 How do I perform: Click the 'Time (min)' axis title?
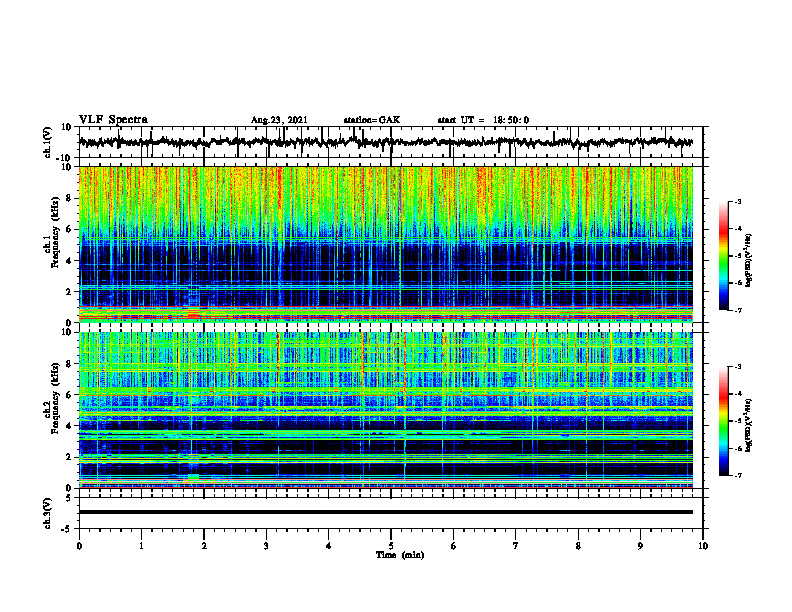point(400,555)
